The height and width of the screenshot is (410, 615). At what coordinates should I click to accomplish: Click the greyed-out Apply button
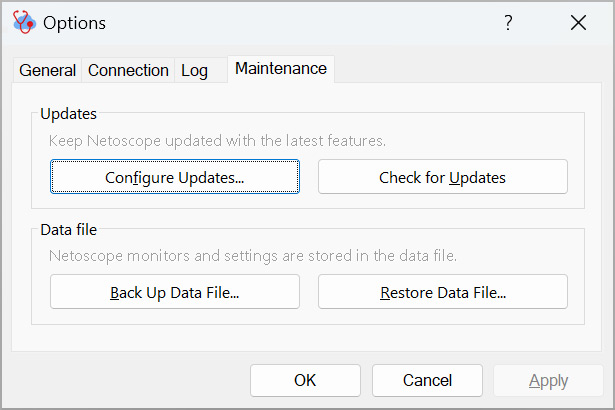[548, 380]
